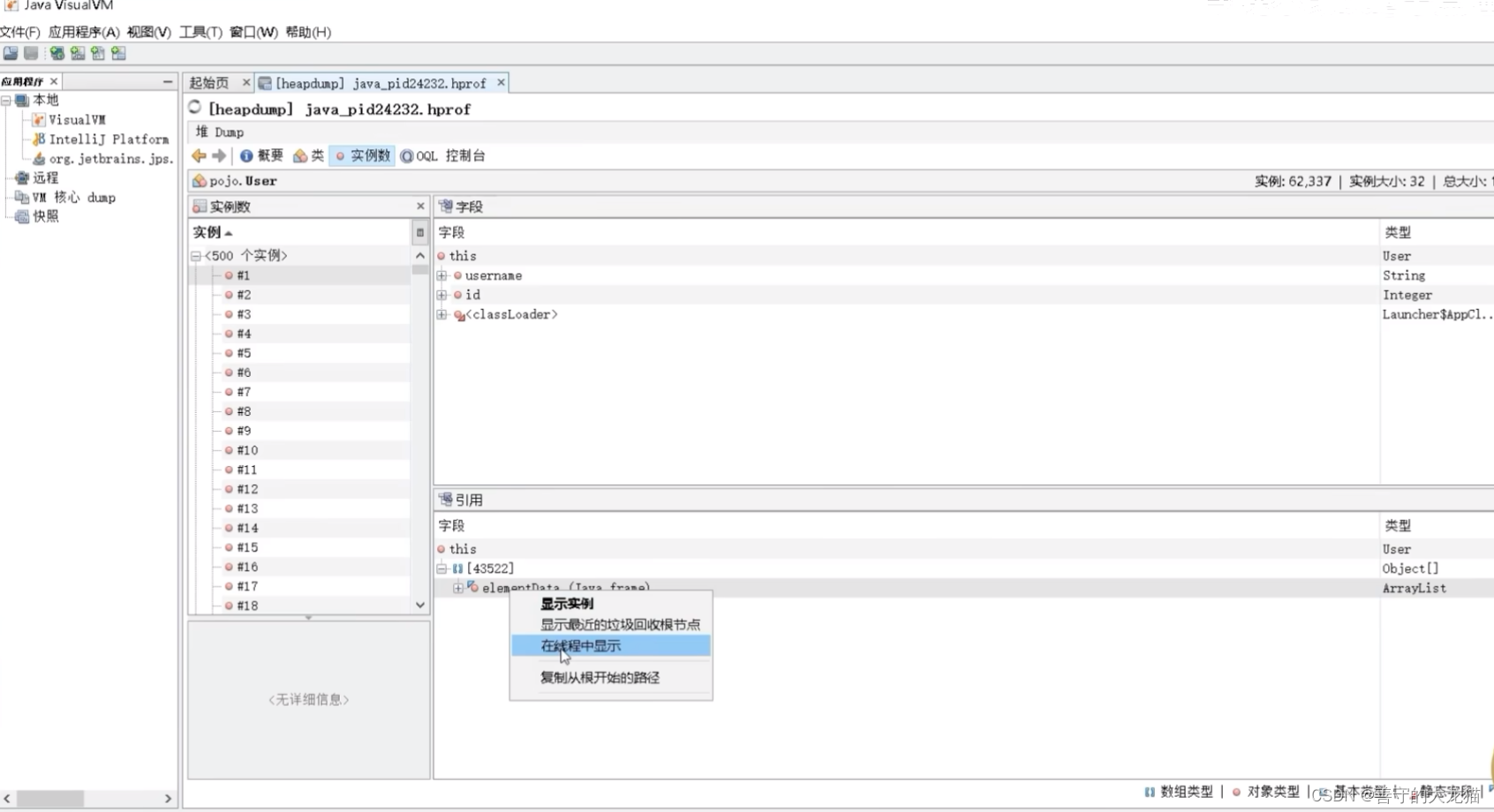Click the left panel horizontal scrollbar thumb

[50, 799]
